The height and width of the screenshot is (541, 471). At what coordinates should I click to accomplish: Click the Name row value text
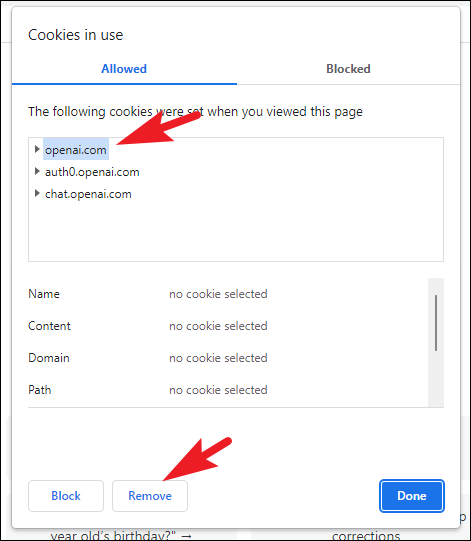pyautogui.click(x=218, y=294)
